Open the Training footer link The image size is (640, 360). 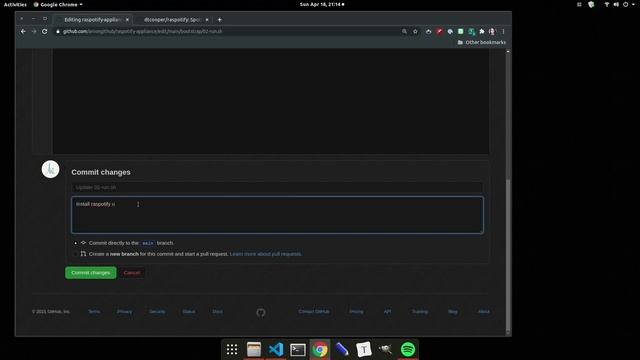(420, 311)
